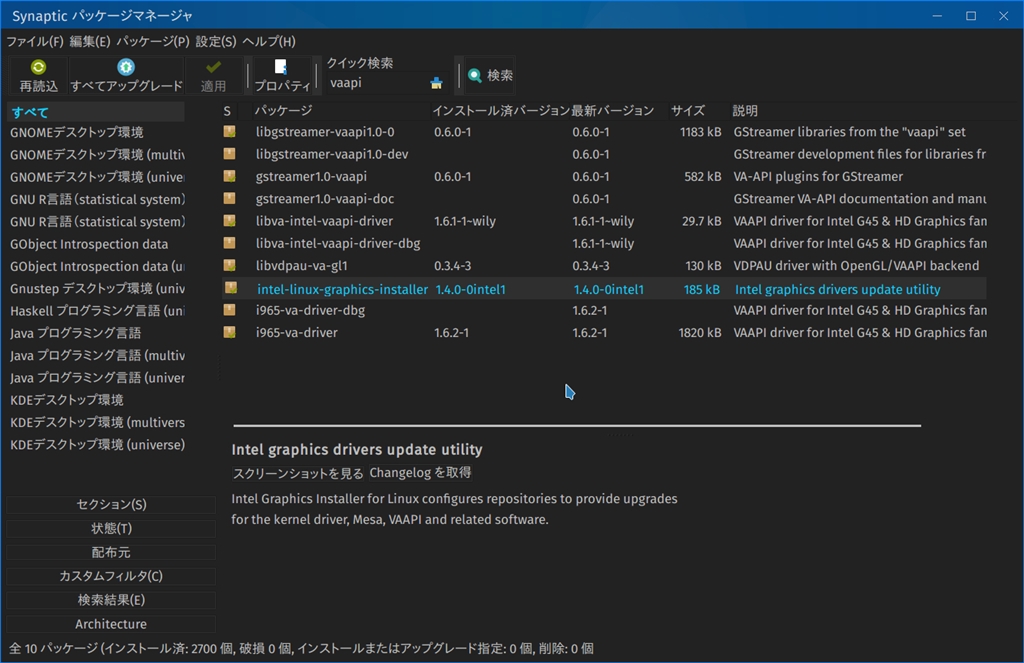The image size is (1024, 663).
Task: Sort by the パッケージ column header
Action: click(283, 110)
